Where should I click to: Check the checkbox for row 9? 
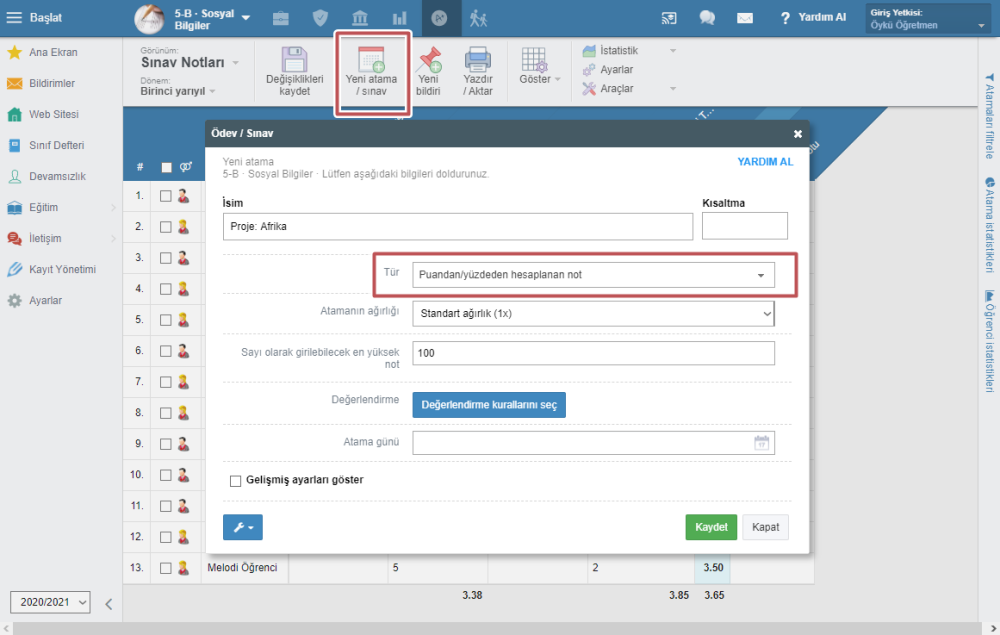[x=166, y=444]
